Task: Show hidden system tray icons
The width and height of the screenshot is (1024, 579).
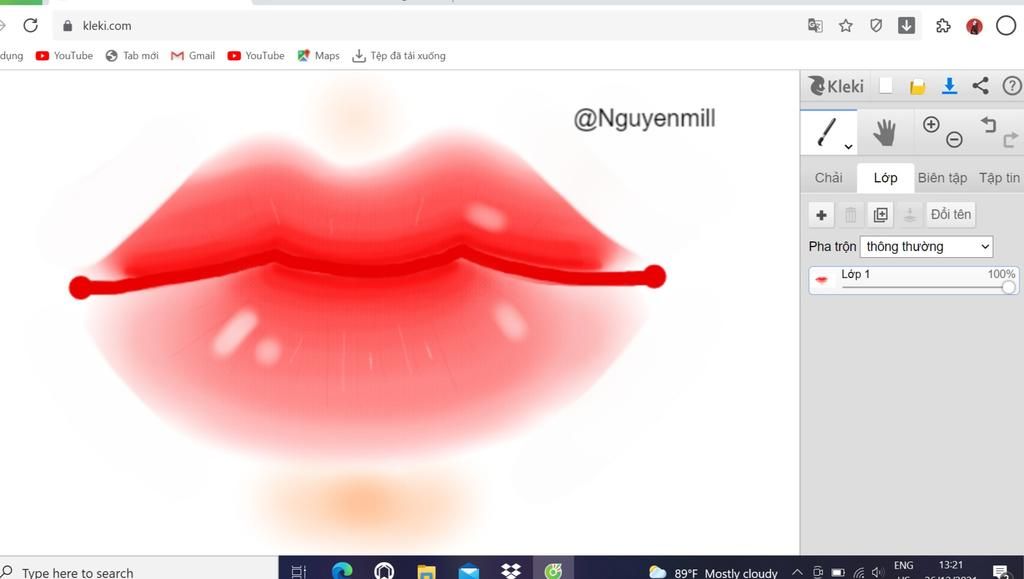Action: tap(797, 572)
